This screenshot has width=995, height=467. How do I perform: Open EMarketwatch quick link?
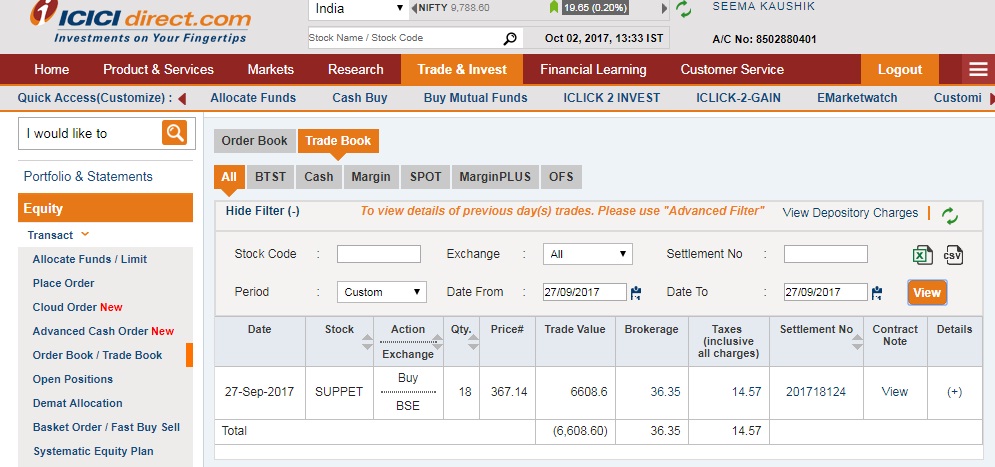[x=857, y=98]
